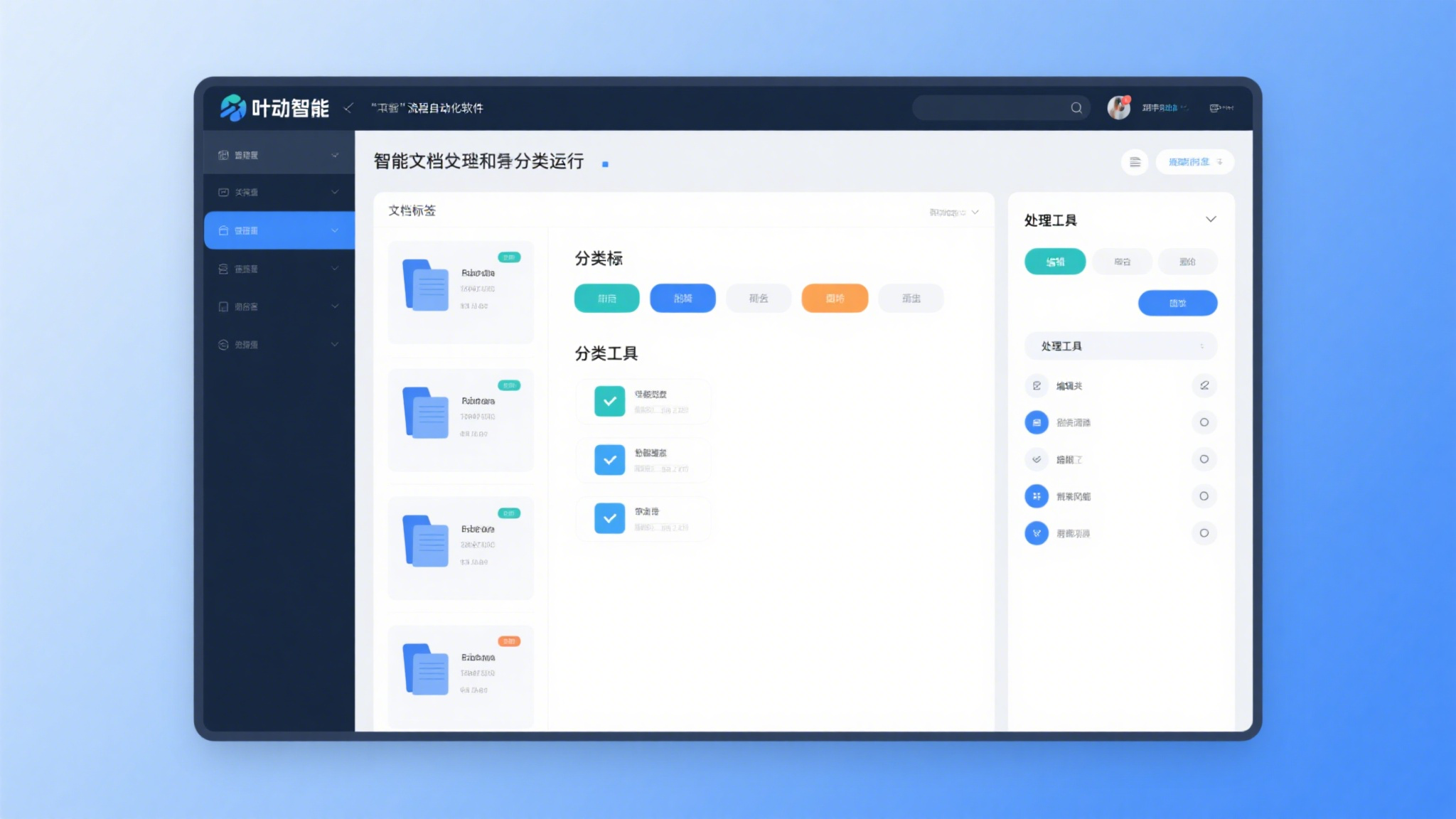Click the sidebar collapse arrow next to the logo
This screenshot has width=1456, height=819.
(348, 108)
